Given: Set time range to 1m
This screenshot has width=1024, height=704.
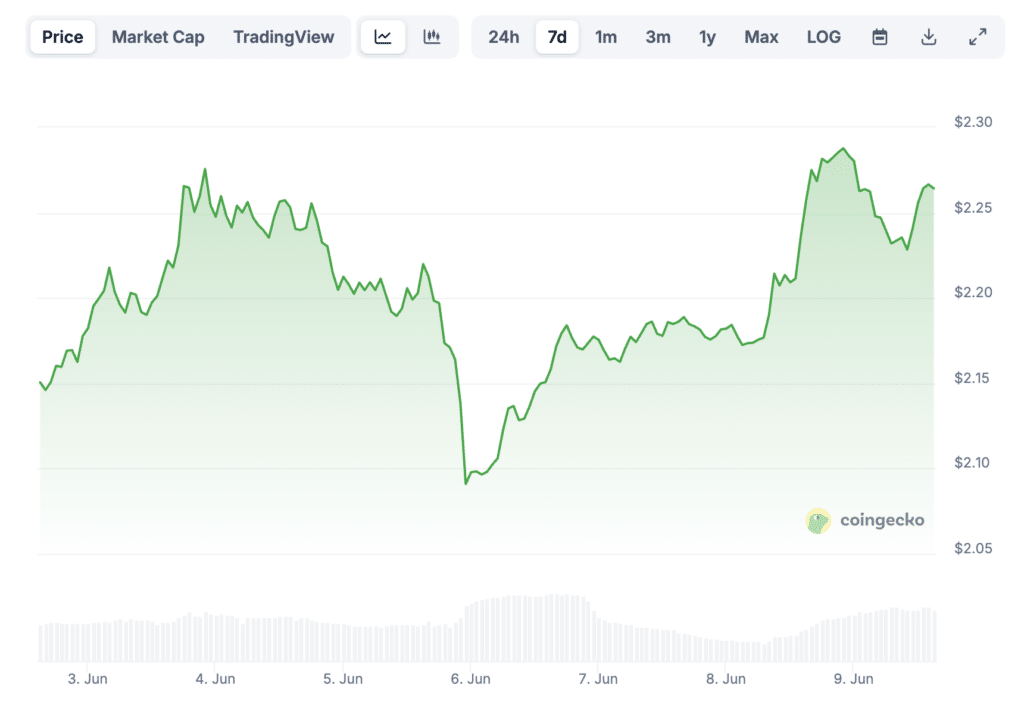Looking at the screenshot, I should coord(605,37).
